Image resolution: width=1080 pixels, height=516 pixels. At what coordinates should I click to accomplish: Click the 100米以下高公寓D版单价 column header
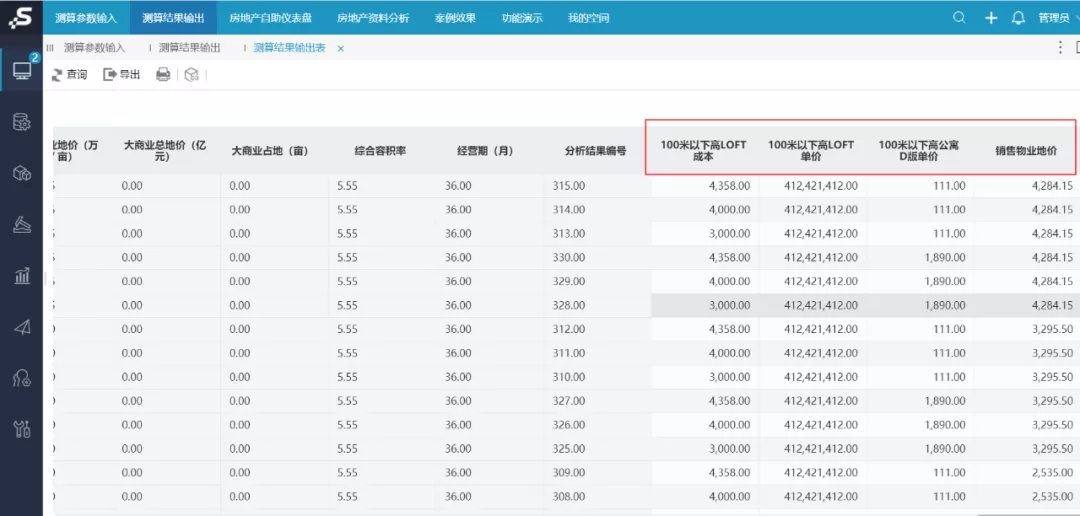tap(918, 150)
